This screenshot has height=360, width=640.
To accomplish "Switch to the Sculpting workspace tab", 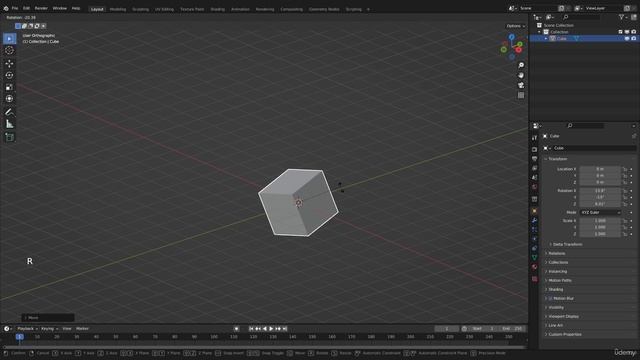I will [x=140, y=9].
